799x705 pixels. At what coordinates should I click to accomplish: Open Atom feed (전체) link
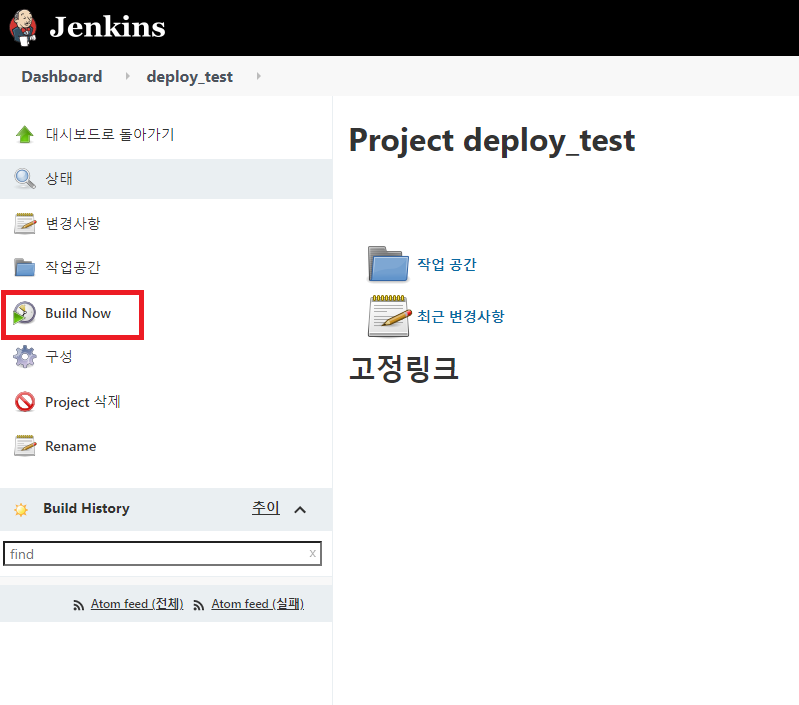tap(137, 604)
